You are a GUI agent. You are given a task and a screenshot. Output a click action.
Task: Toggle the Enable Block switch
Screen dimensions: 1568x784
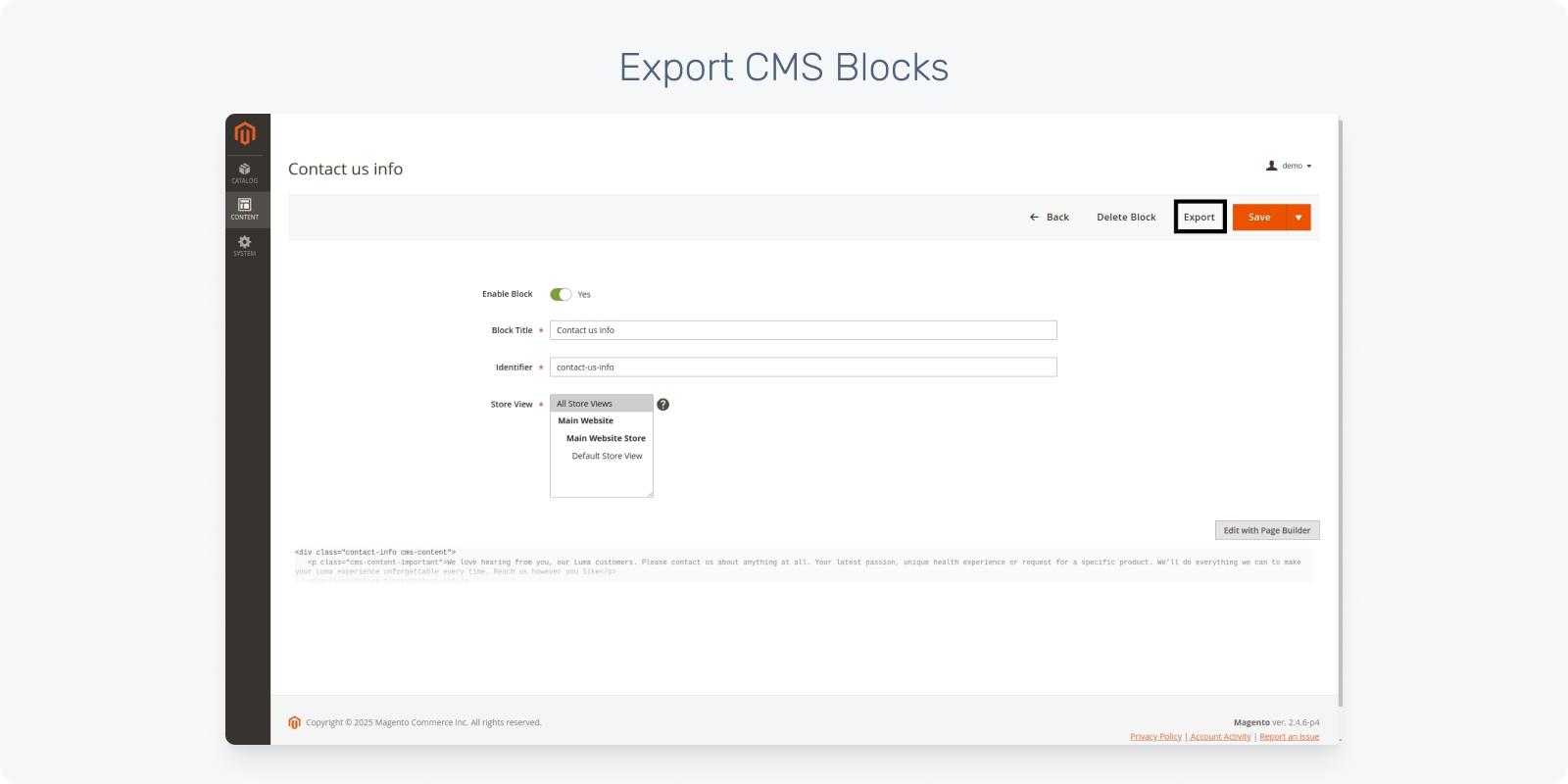click(561, 294)
